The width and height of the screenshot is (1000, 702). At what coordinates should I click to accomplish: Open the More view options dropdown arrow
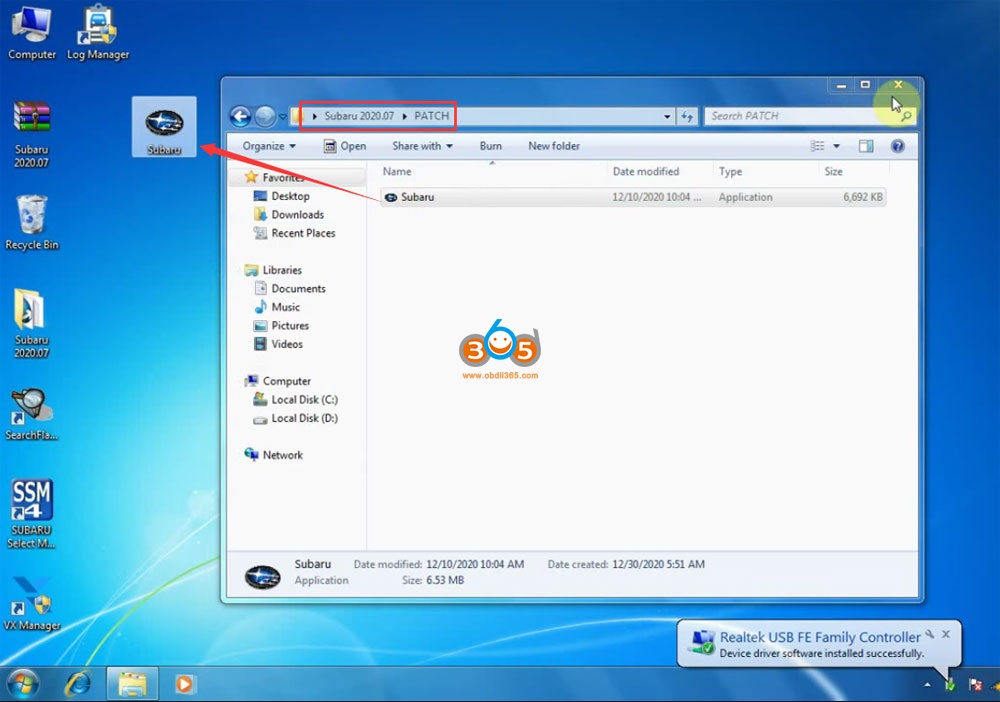[837, 146]
